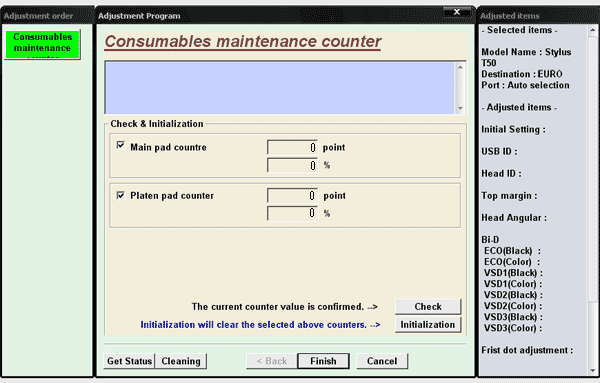Click the Check button
600x383 pixels.
(428, 306)
